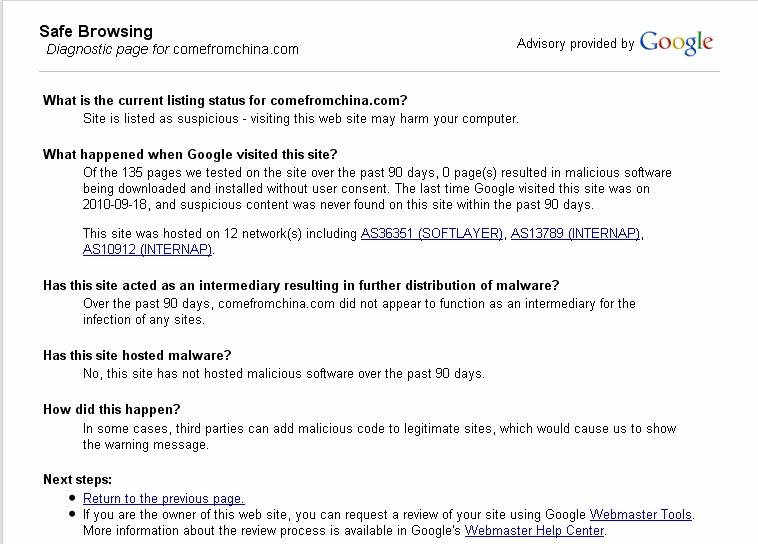Click the bullet beside 'Return to the previous page'
This screenshot has width=758, height=544.
73,498
